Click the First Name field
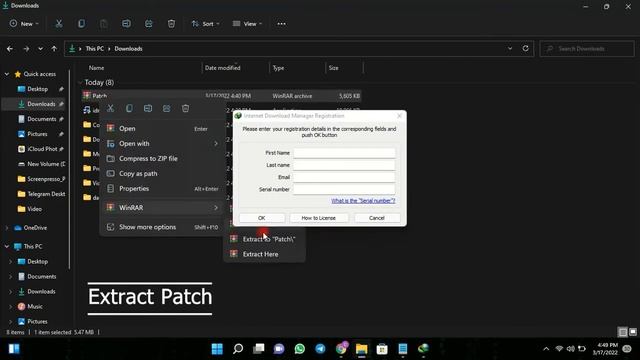This screenshot has width=640, height=360. point(344,153)
